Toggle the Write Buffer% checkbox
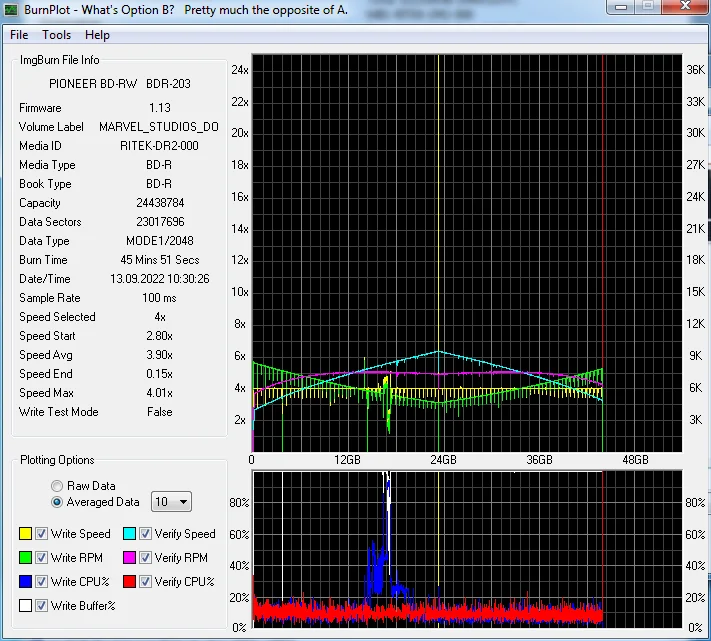Image resolution: width=711 pixels, height=641 pixels. pyautogui.click(x=41, y=605)
